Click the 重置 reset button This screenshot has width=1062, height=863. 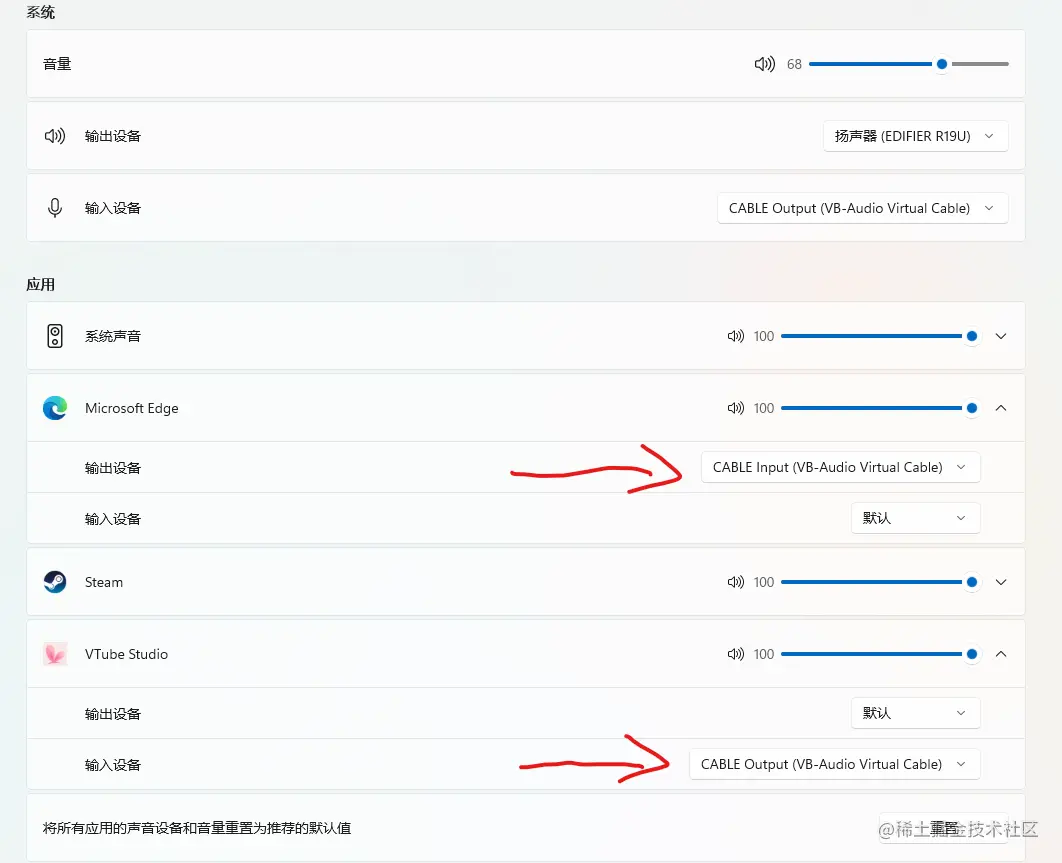[943, 828]
